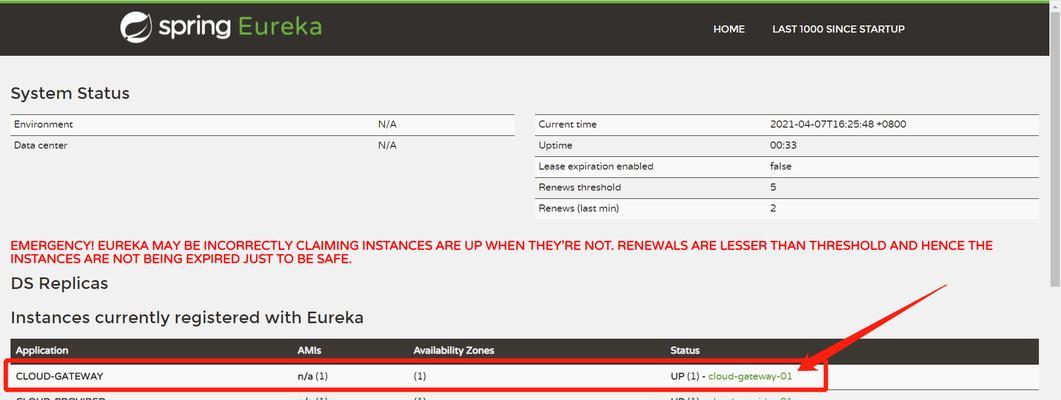Select the current time value 2021-04-07T16:25:48 +0800
1061x400 pixels.
tap(838, 125)
